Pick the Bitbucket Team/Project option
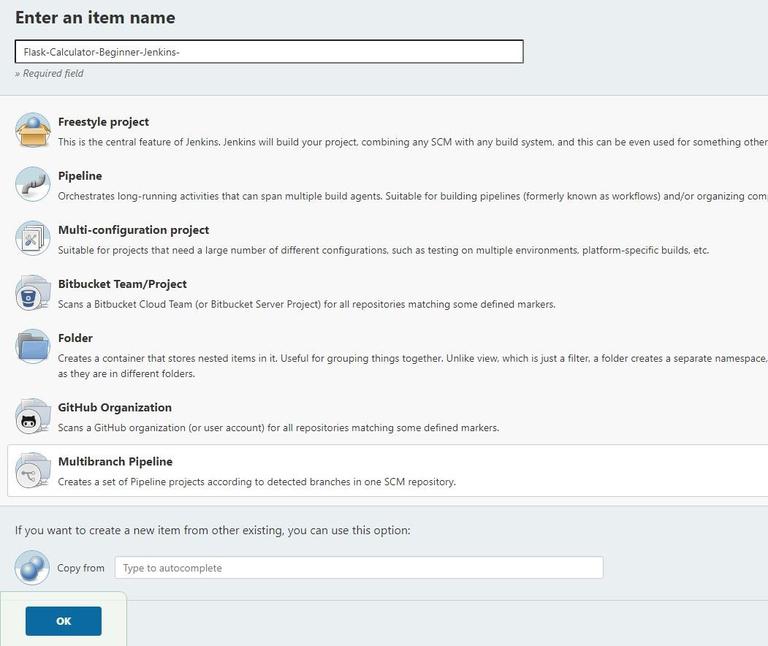Screen dimensions: 768x646 click(122, 284)
